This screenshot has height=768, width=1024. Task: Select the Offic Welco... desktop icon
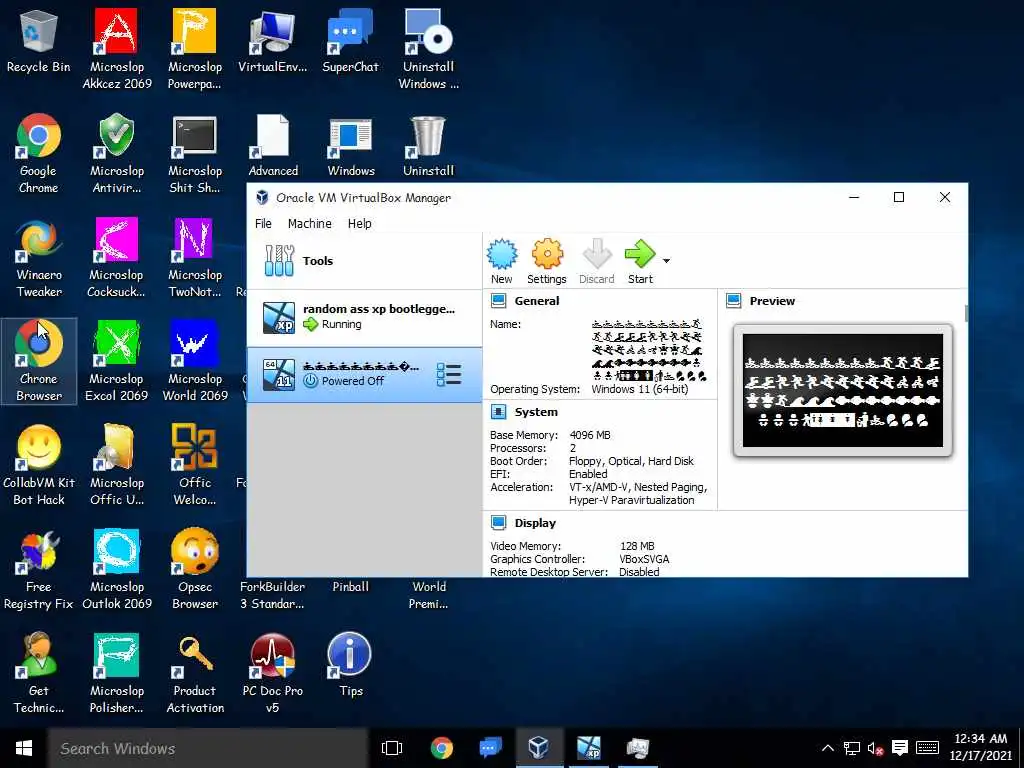(195, 466)
